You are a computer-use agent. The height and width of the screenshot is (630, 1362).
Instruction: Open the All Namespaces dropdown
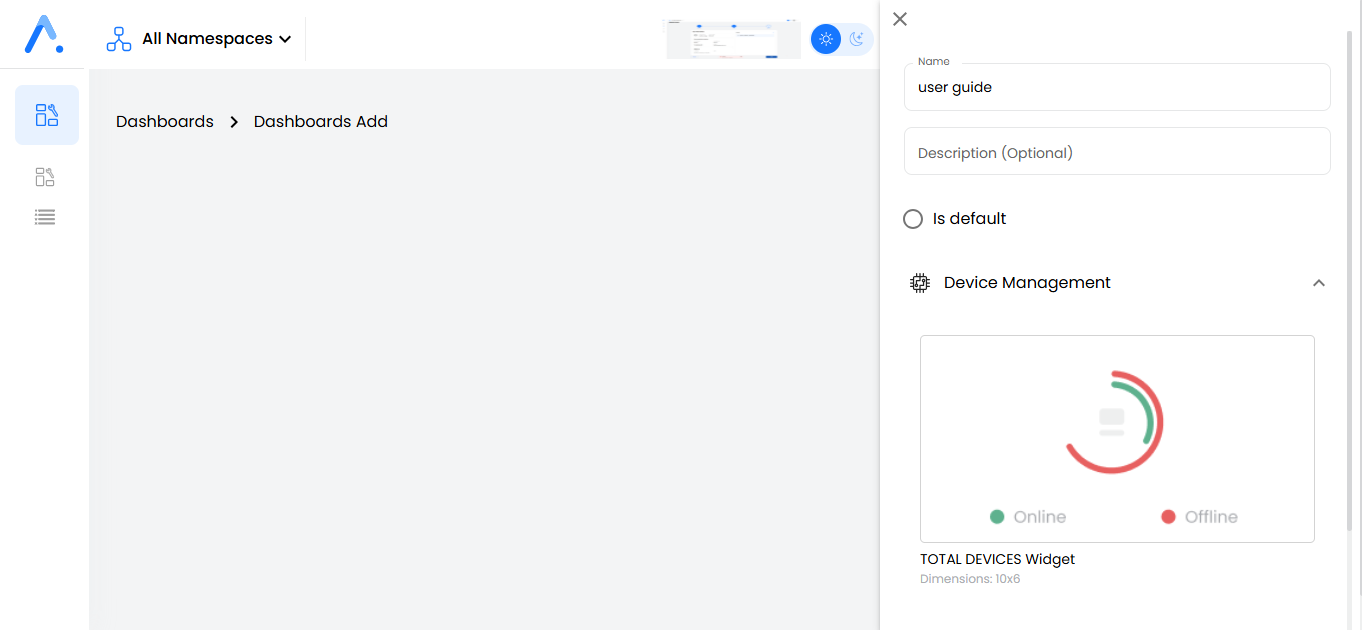pyautogui.click(x=206, y=38)
